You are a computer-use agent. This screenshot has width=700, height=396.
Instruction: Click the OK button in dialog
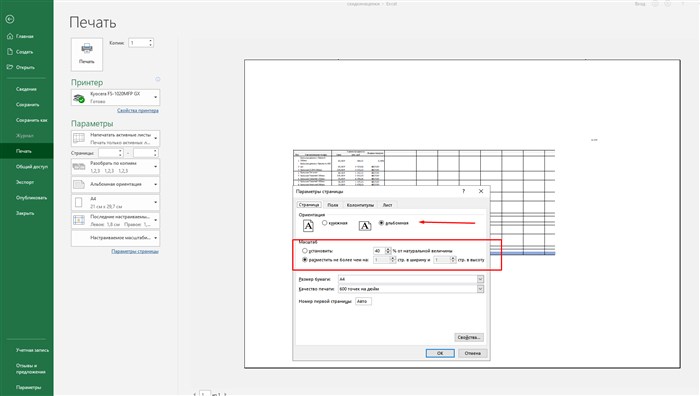[x=440, y=353]
